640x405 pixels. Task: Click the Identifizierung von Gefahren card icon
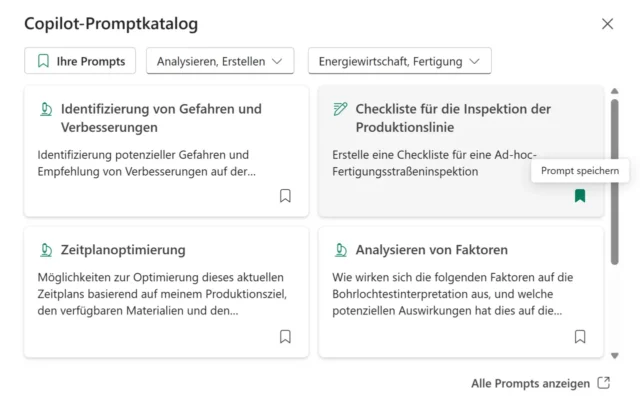click(x=46, y=109)
